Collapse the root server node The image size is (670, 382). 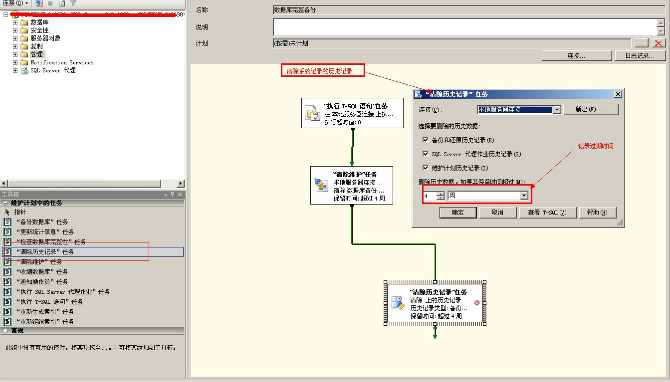(x=6, y=15)
